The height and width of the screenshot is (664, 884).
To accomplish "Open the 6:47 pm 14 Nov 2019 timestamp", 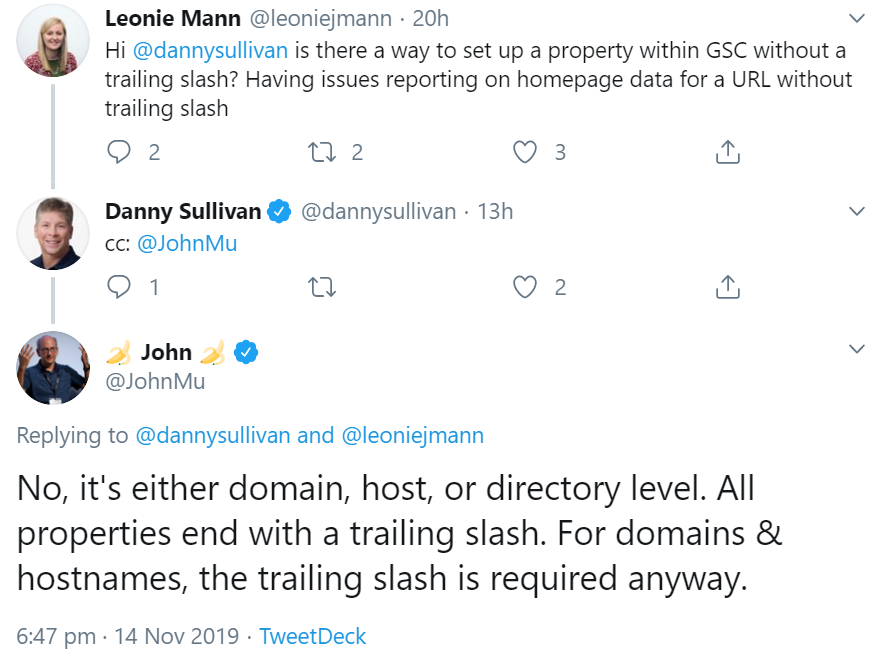I will click(x=128, y=636).
